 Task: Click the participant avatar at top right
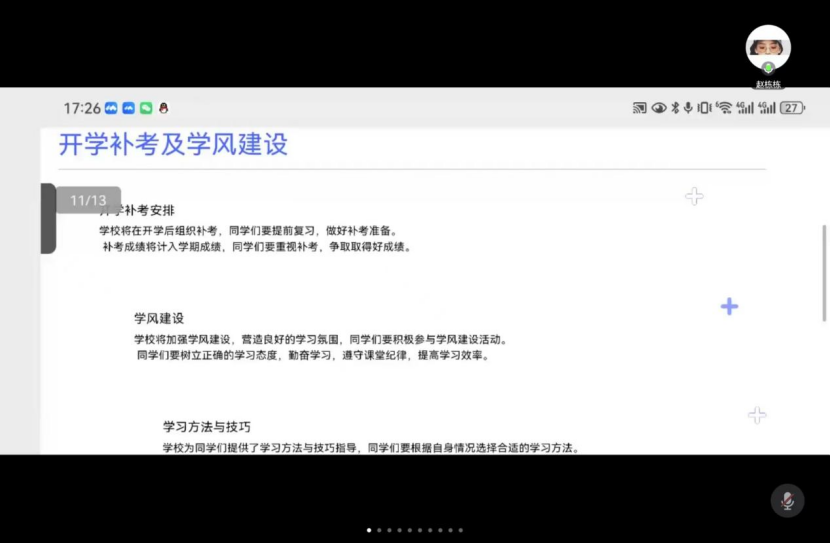(768, 47)
